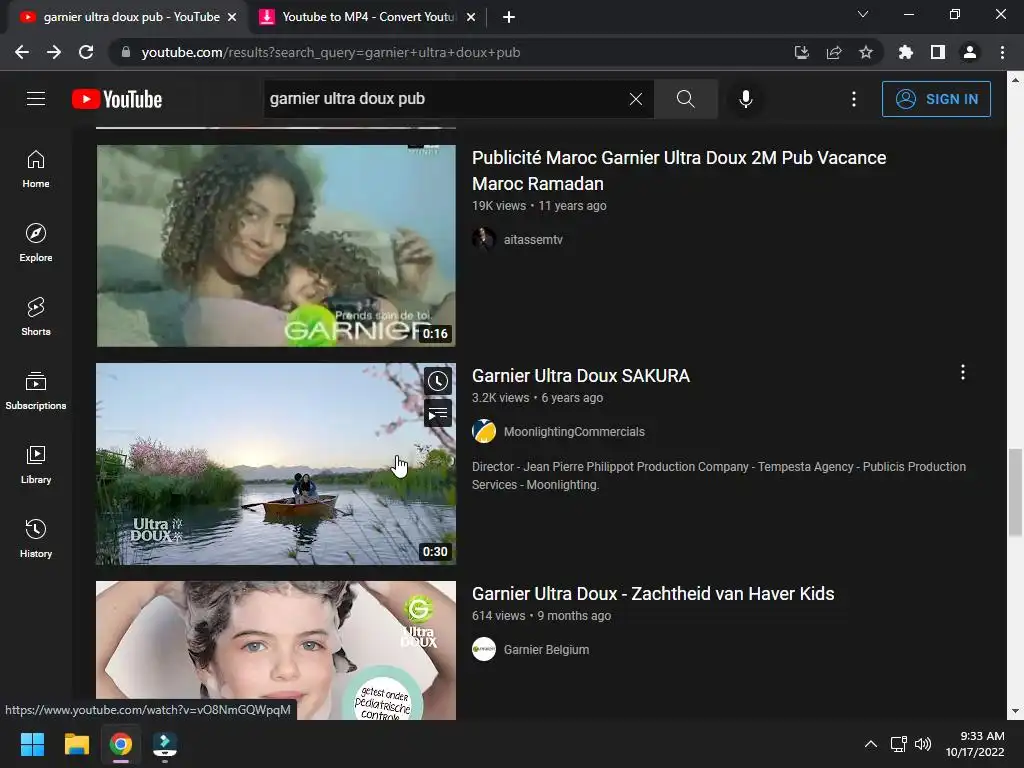Open more options for Garnier Ultra Doux SAKURA
1024x768 pixels.
click(x=963, y=372)
